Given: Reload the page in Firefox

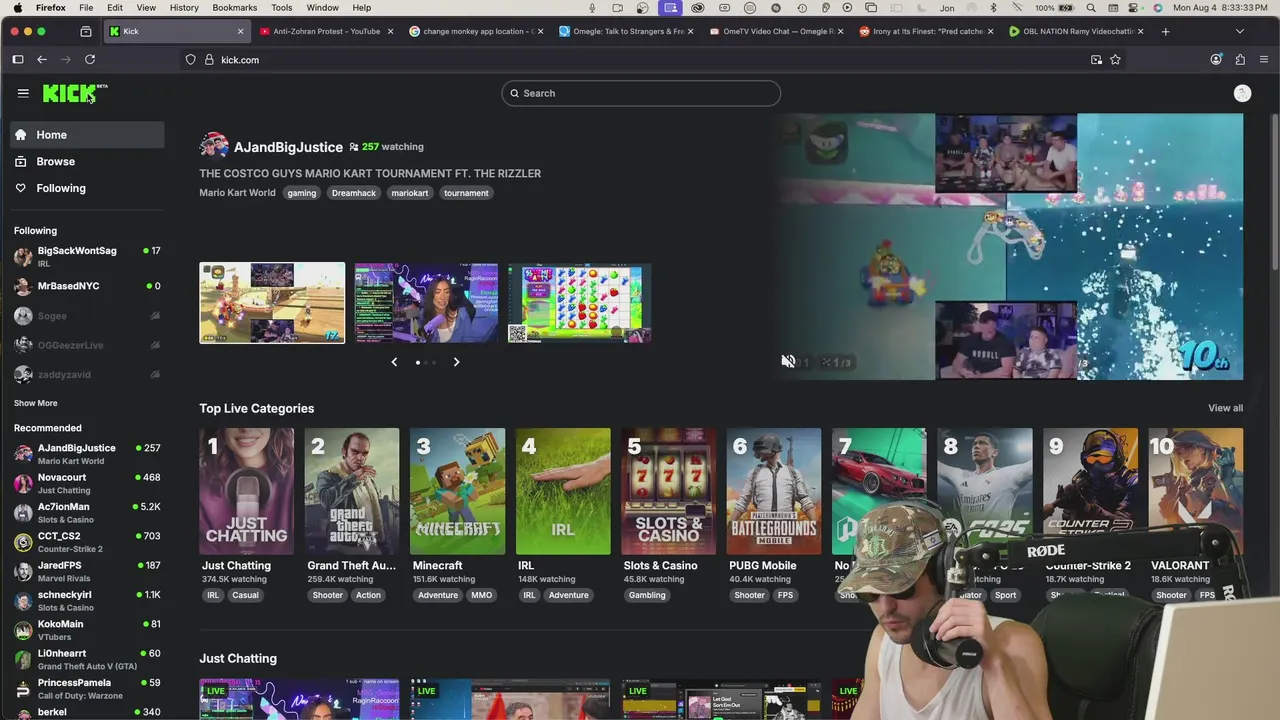Looking at the screenshot, I should [x=90, y=59].
